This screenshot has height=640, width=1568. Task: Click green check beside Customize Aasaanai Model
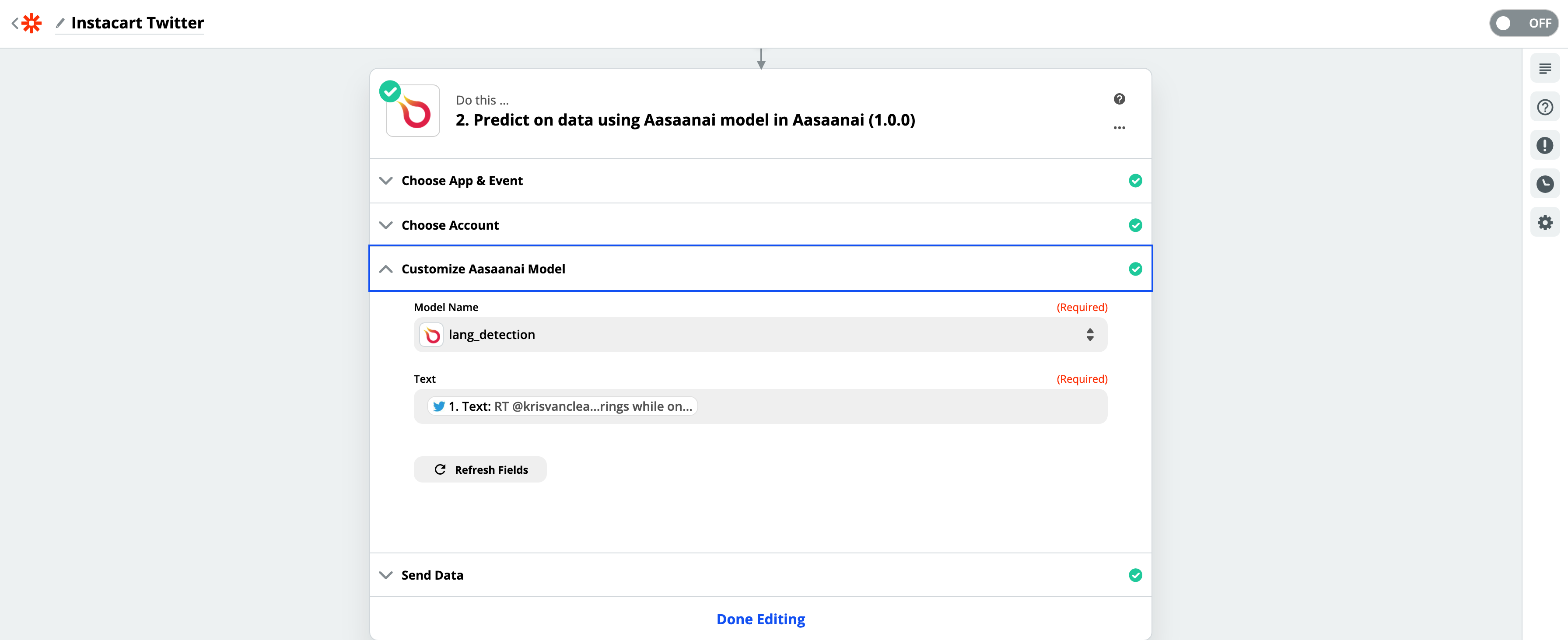point(1135,269)
